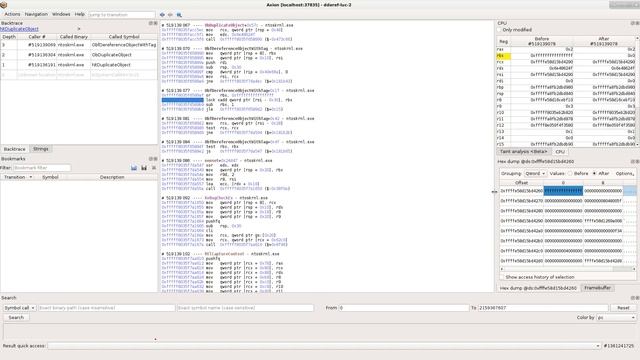This screenshot has width=640, height=360.
Task: Click the rax register row
Action: [566, 49]
